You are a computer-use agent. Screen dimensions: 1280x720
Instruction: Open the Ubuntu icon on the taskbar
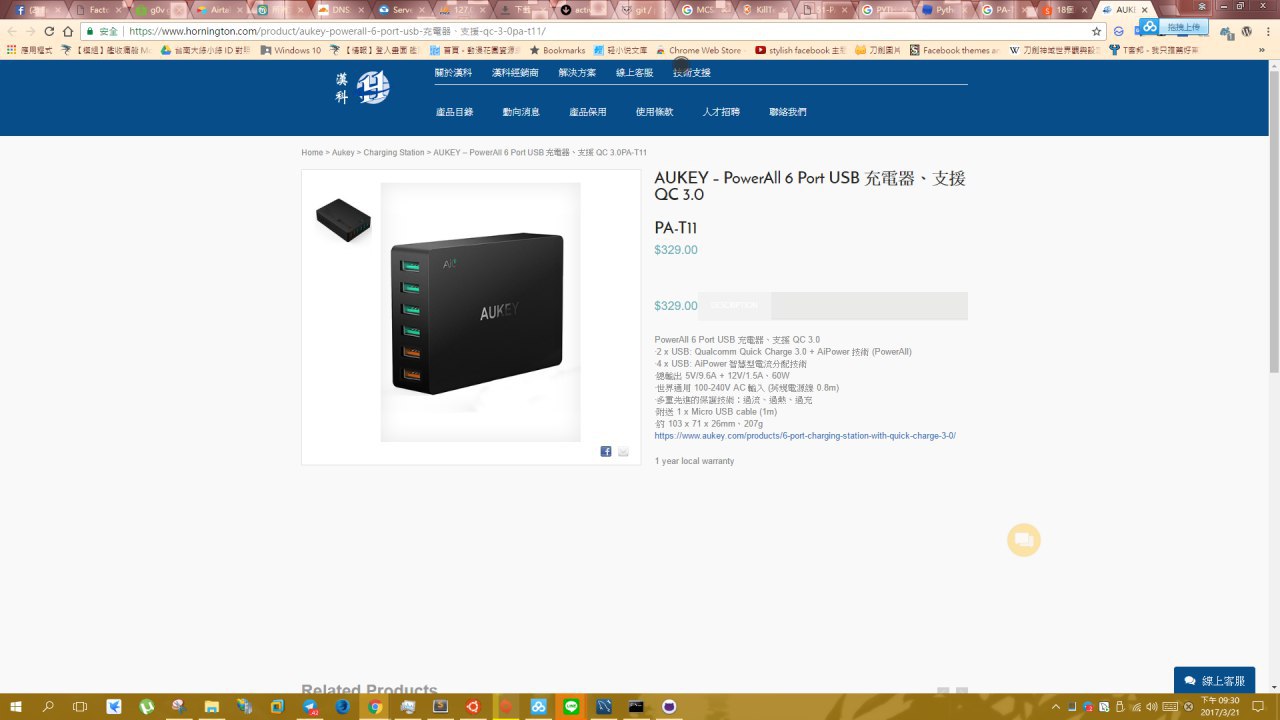pos(473,706)
